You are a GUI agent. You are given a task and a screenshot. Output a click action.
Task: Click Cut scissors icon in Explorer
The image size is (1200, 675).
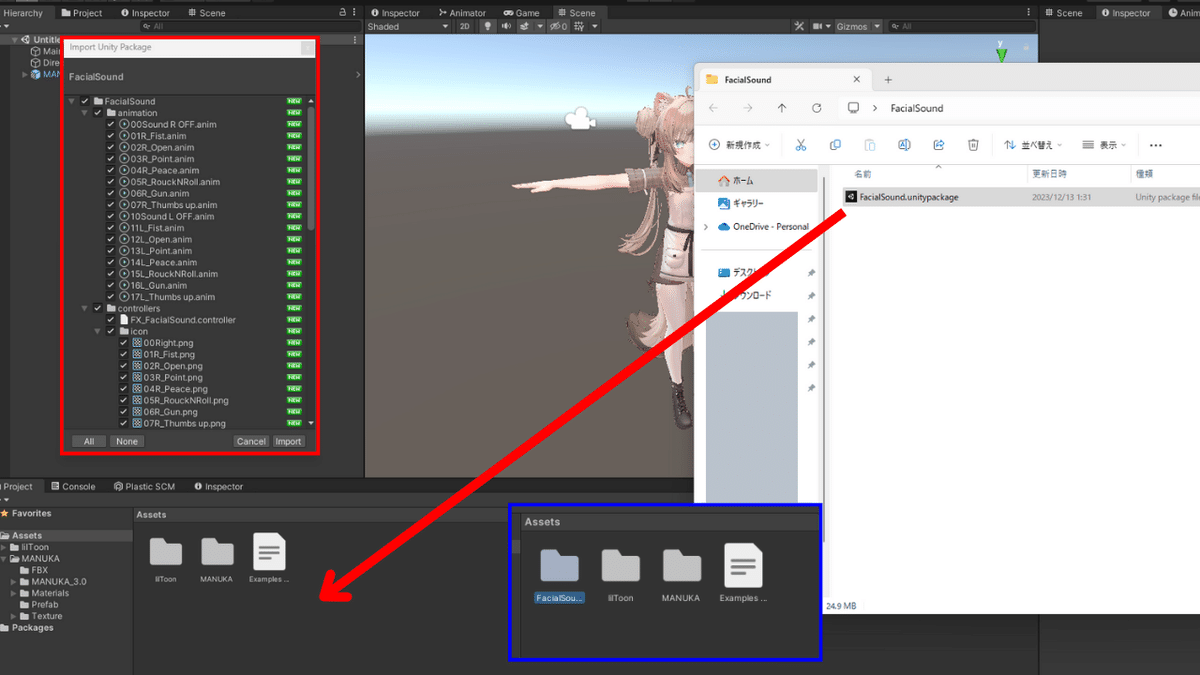pyautogui.click(x=801, y=145)
